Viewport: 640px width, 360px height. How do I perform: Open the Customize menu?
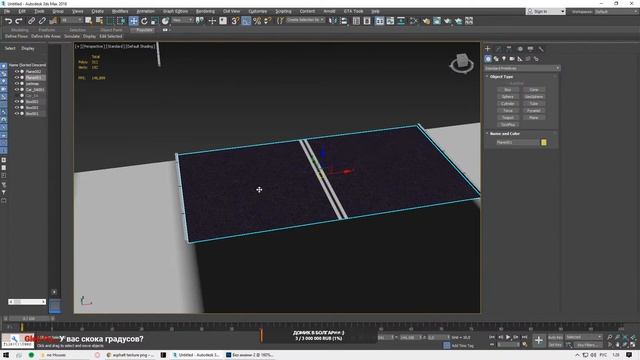[258, 11]
